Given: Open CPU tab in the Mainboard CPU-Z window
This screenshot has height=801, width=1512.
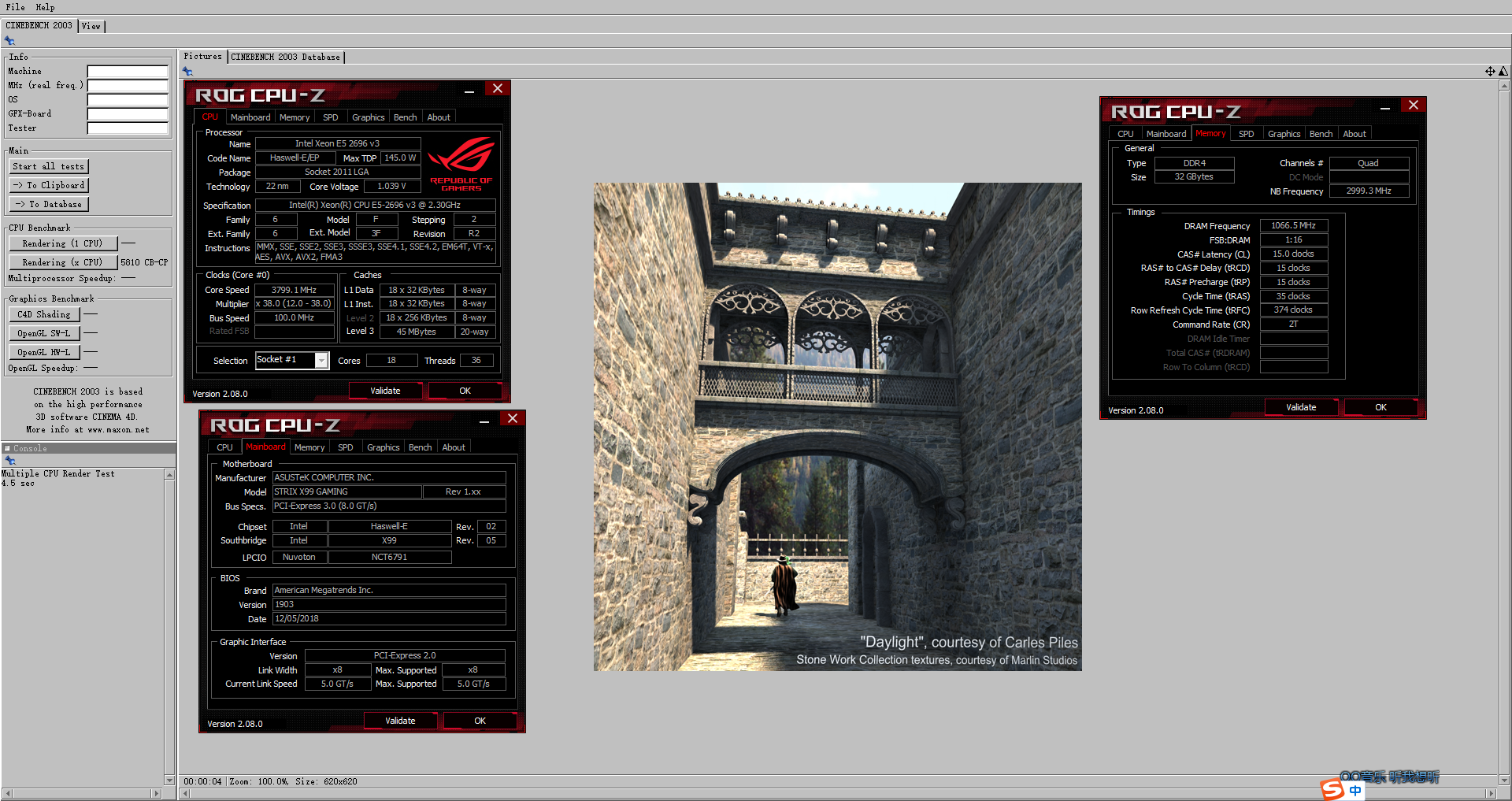Looking at the screenshot, I should tap(225, 447).
